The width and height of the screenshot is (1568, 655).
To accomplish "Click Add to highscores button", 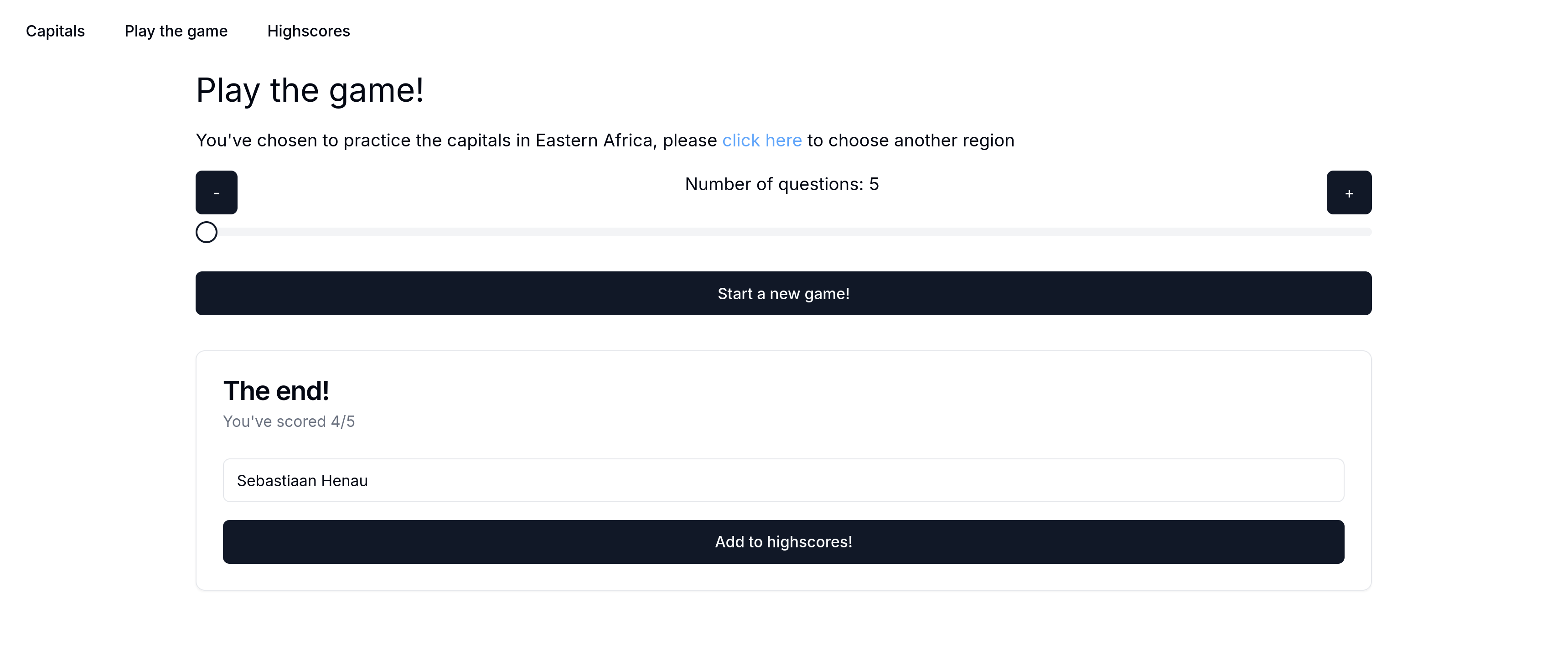I will coord(783,542).
